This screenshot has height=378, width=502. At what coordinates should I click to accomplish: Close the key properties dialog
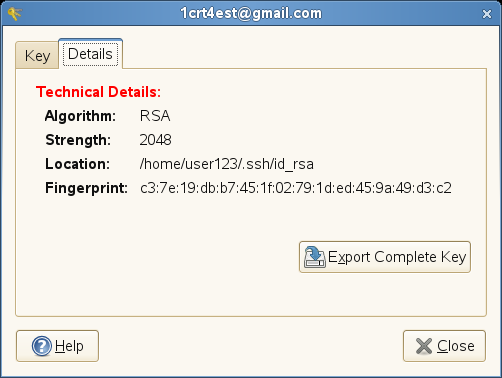tap(444, 346)
